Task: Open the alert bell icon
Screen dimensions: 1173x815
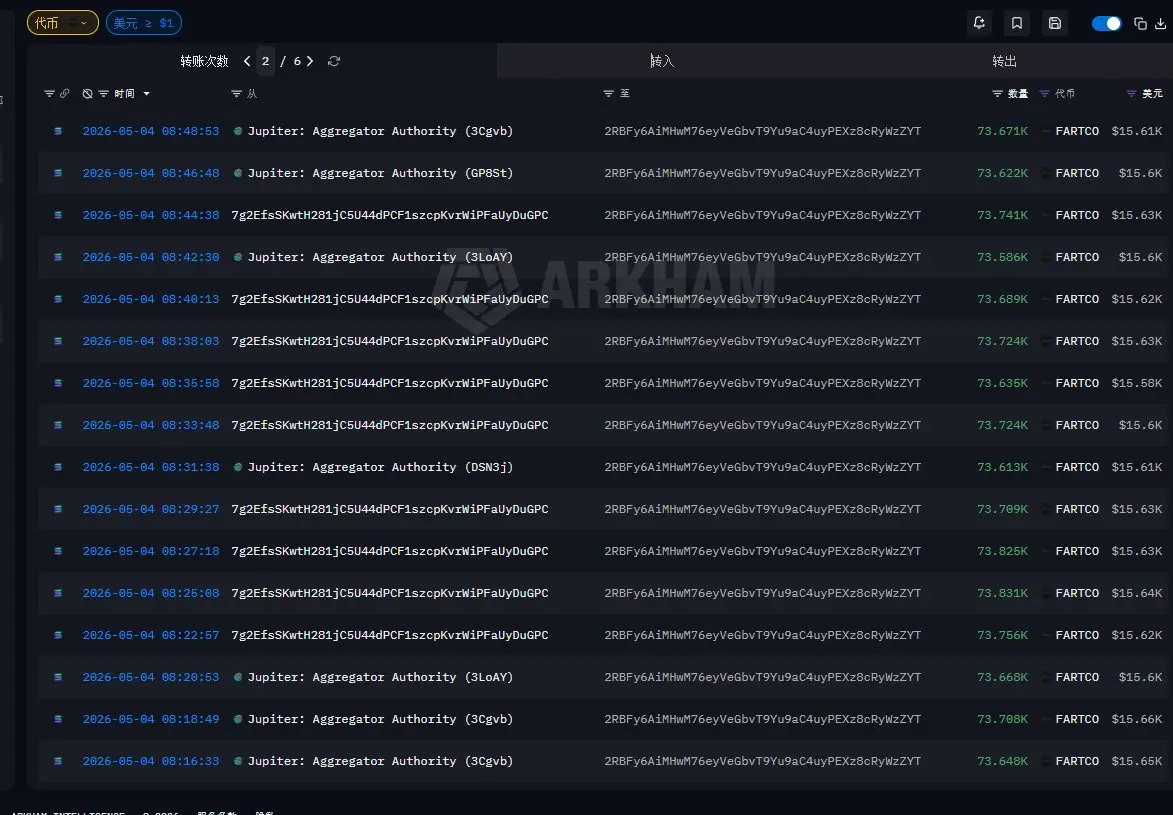Action: click(x=979, y=23)
